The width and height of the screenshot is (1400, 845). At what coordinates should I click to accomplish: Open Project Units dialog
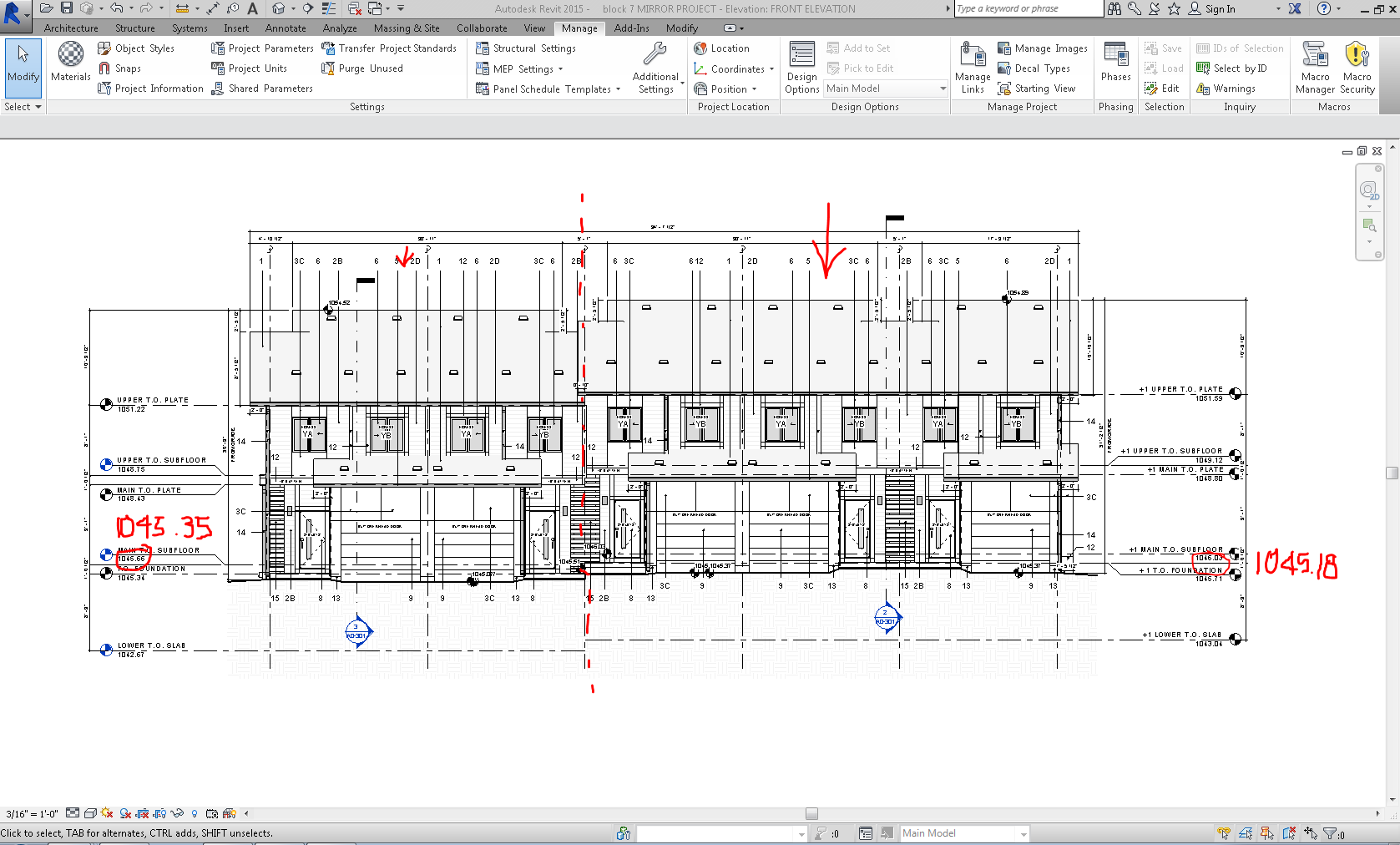tap(249, 68)
